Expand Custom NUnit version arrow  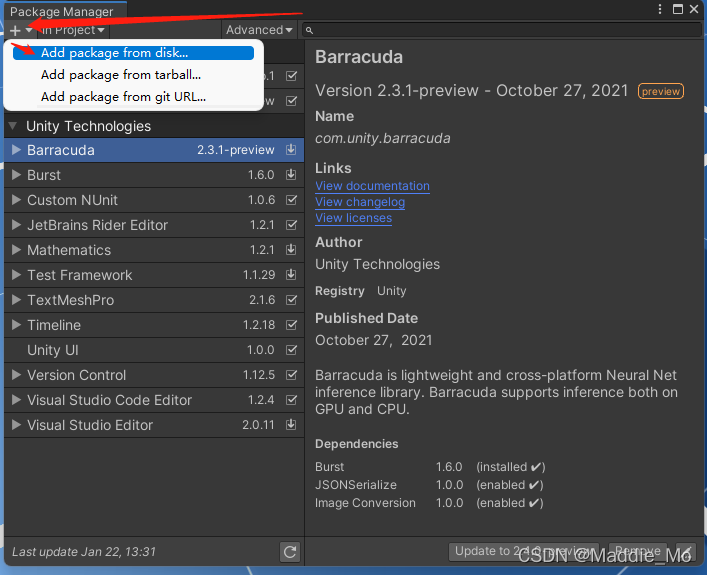click(x=16, y=200)
